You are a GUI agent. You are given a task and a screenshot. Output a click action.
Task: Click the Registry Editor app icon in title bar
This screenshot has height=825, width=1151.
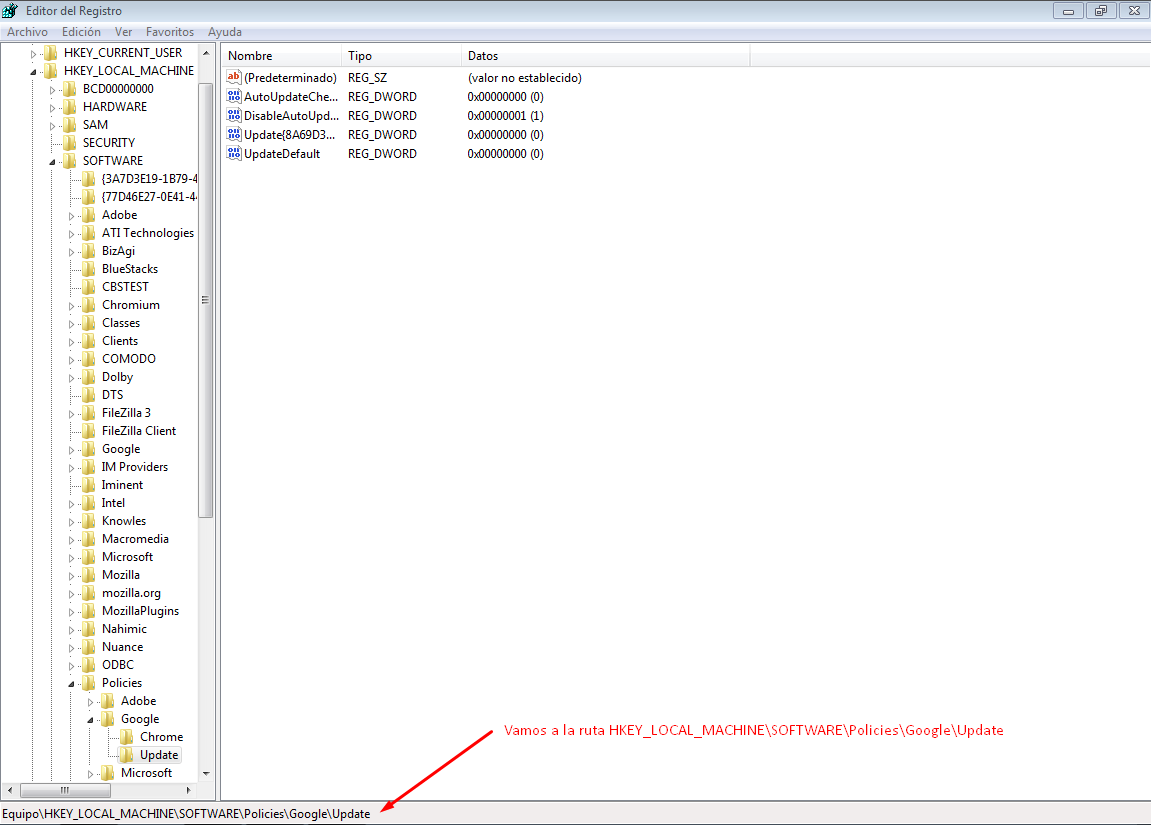coord(10,10)
